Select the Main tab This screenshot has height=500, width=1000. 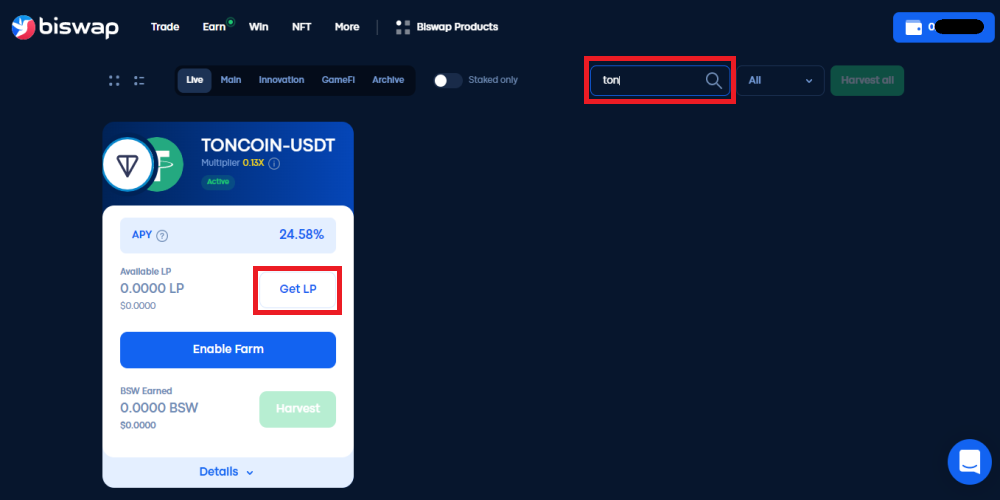(x=231, y=80)
